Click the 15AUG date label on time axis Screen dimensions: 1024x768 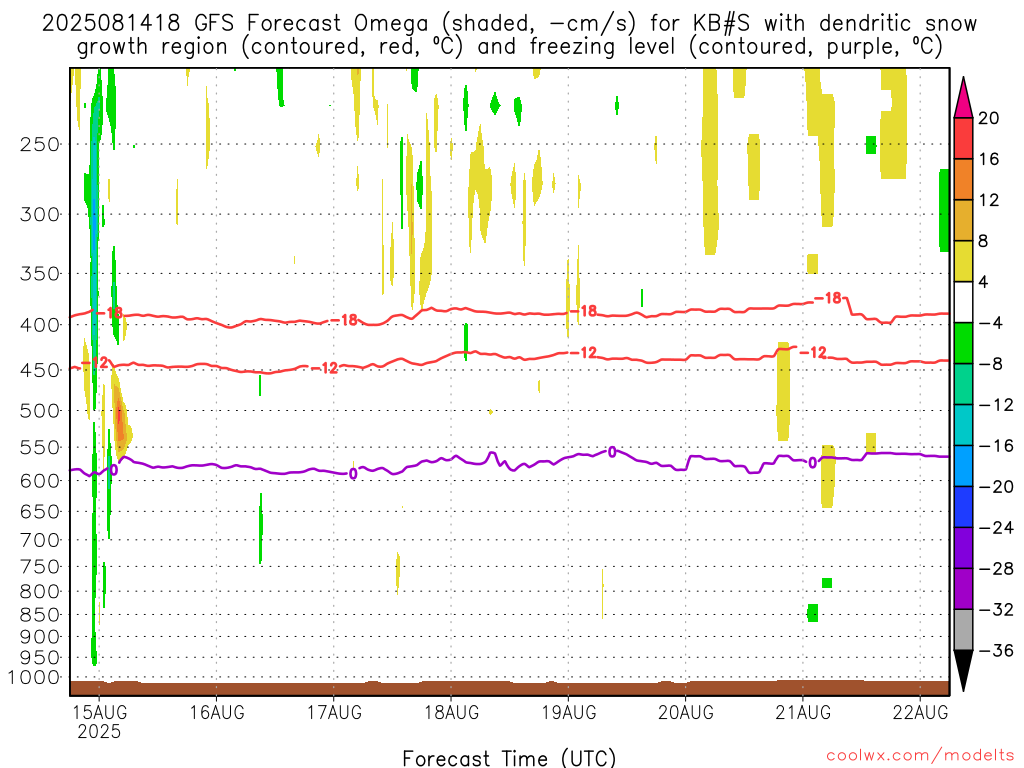click(99, 712)
